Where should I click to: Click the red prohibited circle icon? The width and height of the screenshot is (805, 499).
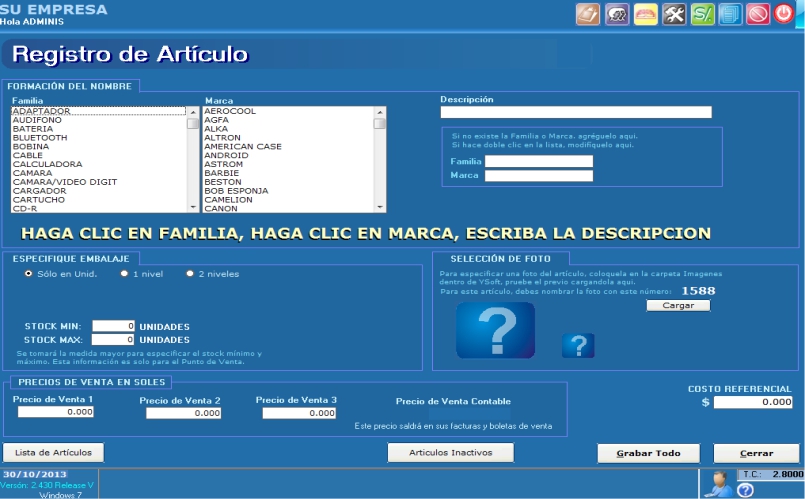[758, 14]
